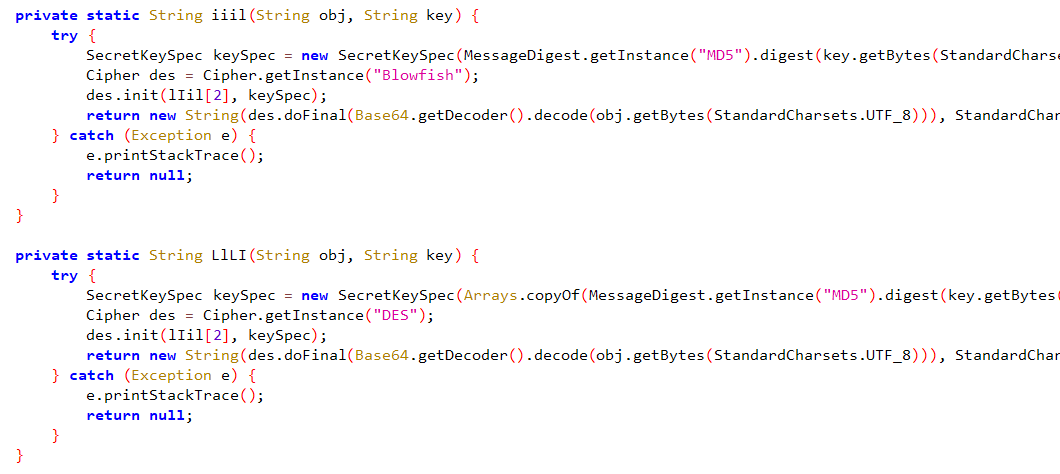Click printStackTrace call in iiil method
Image resolution: width=1060 pixels, height=474 pixels.
[x=171, y=156]
